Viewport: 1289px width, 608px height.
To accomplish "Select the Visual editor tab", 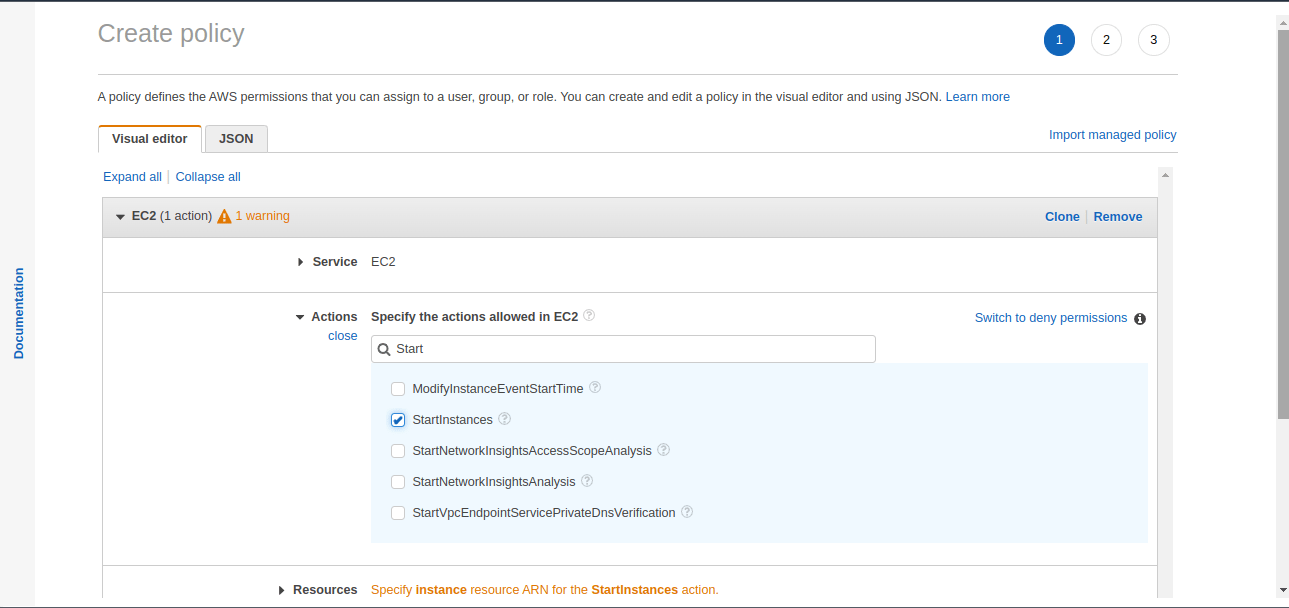I will (150, 139).
